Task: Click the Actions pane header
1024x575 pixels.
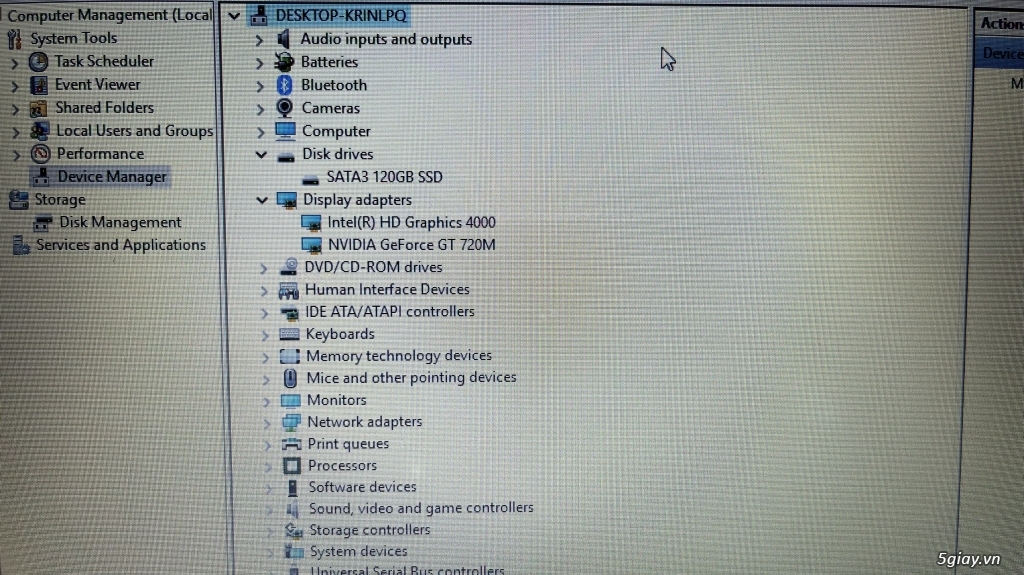Action: point(1001,24)
